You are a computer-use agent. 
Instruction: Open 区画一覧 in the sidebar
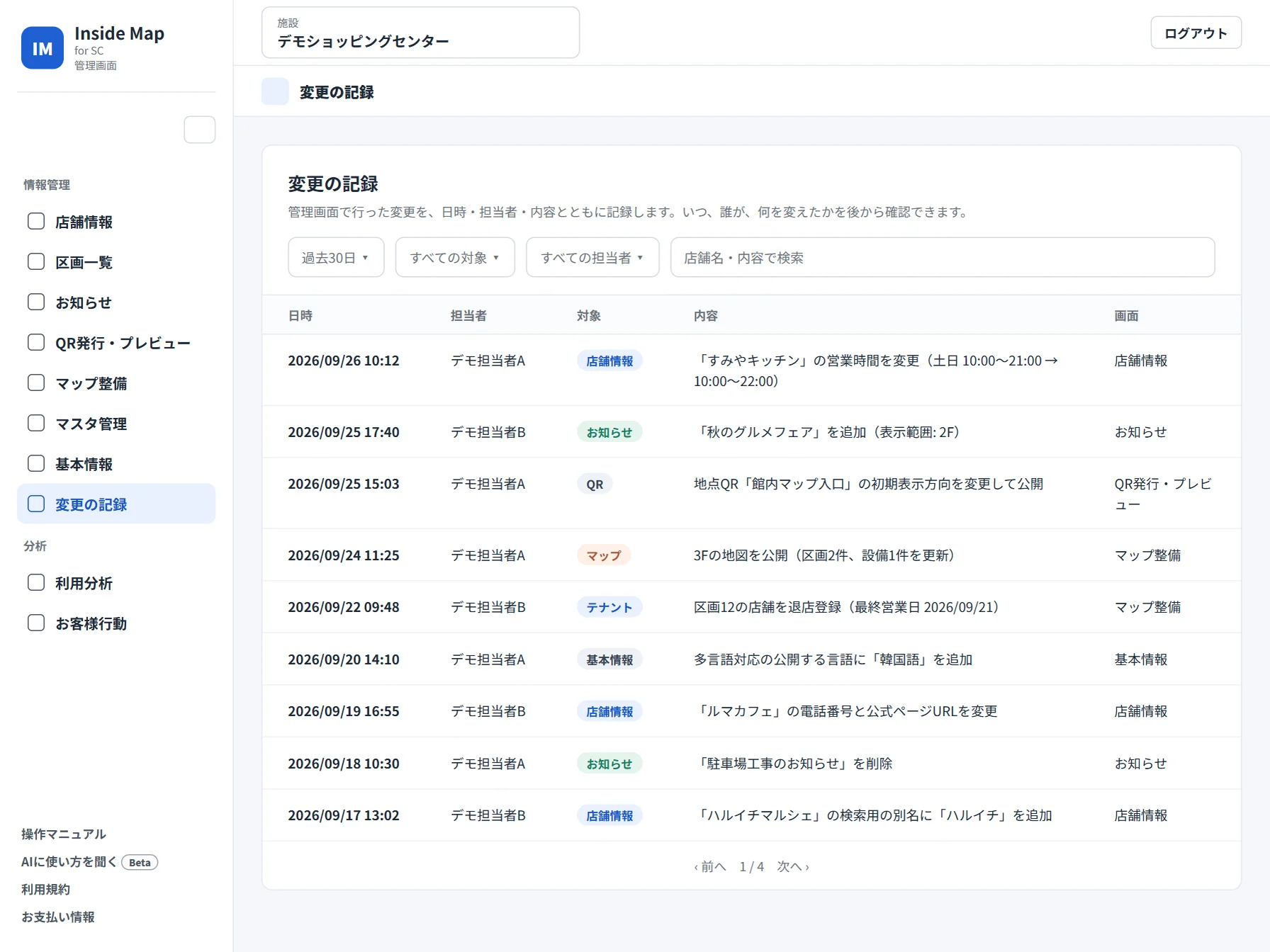coord(116,262)
